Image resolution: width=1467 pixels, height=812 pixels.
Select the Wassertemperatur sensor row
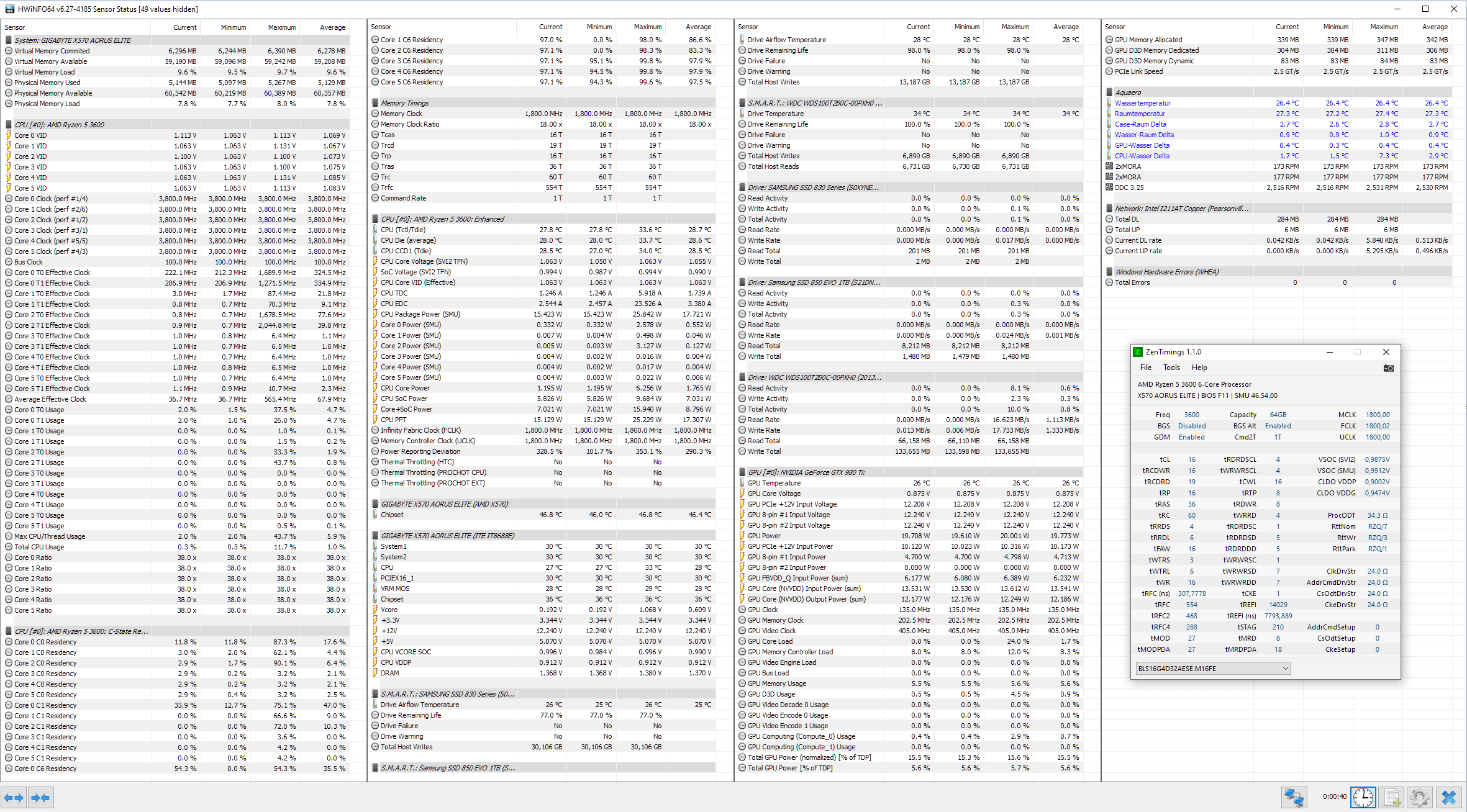point(1143,103)
